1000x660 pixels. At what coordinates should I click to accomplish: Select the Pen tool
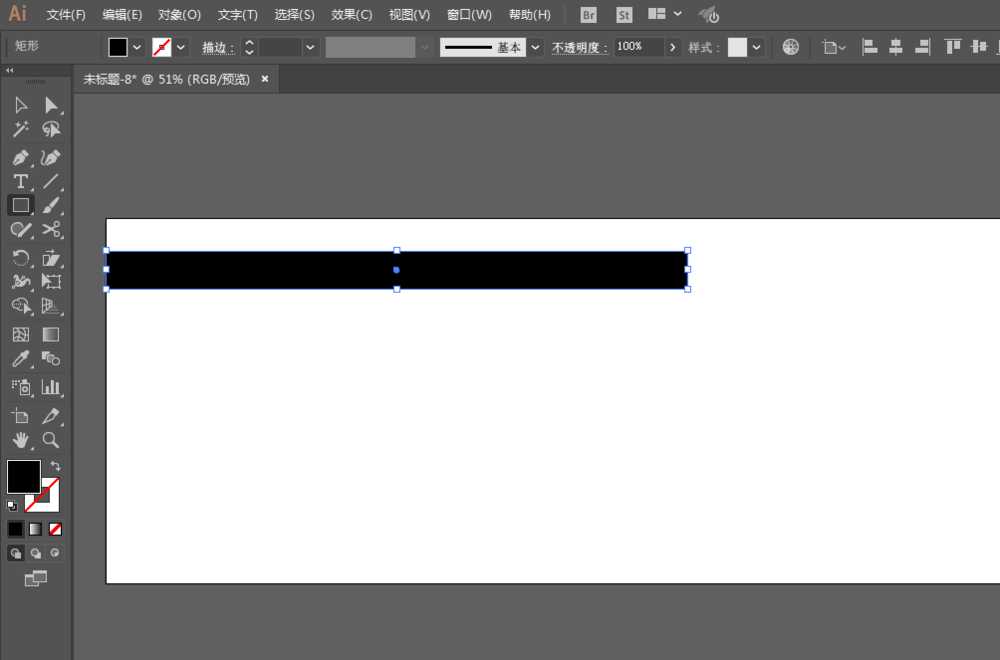[20, 157]
